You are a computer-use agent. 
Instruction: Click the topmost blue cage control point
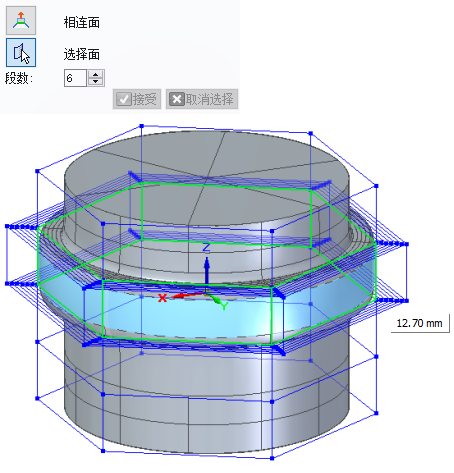(142, 126)
